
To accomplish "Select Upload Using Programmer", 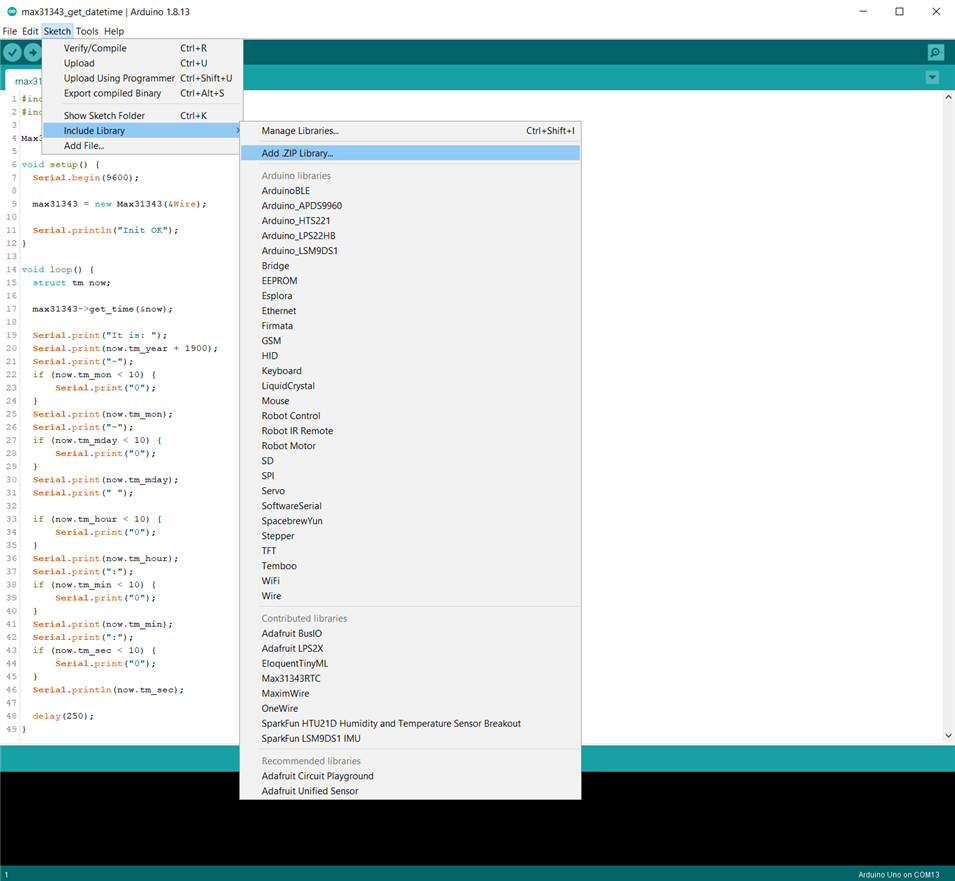I will pos(119,78).
